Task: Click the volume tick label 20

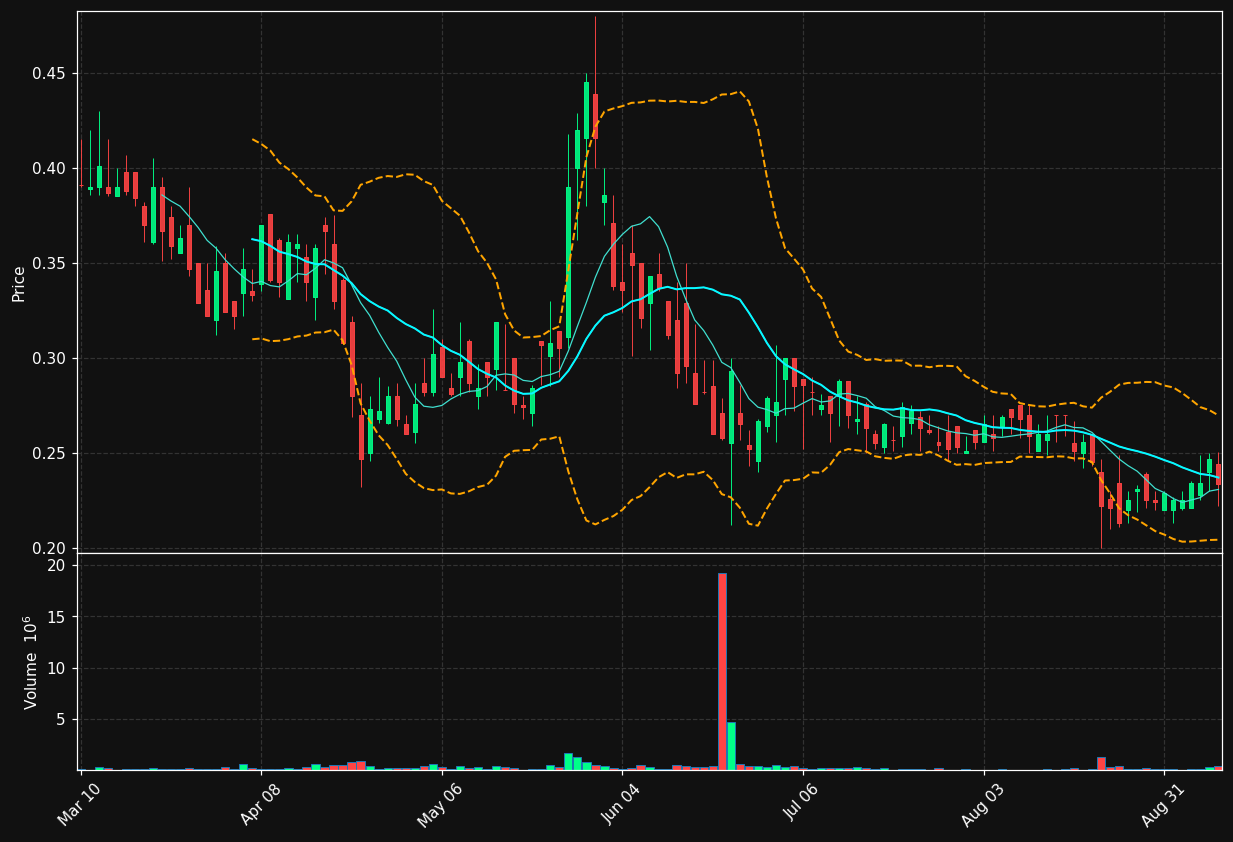Action: pos(56,565)
